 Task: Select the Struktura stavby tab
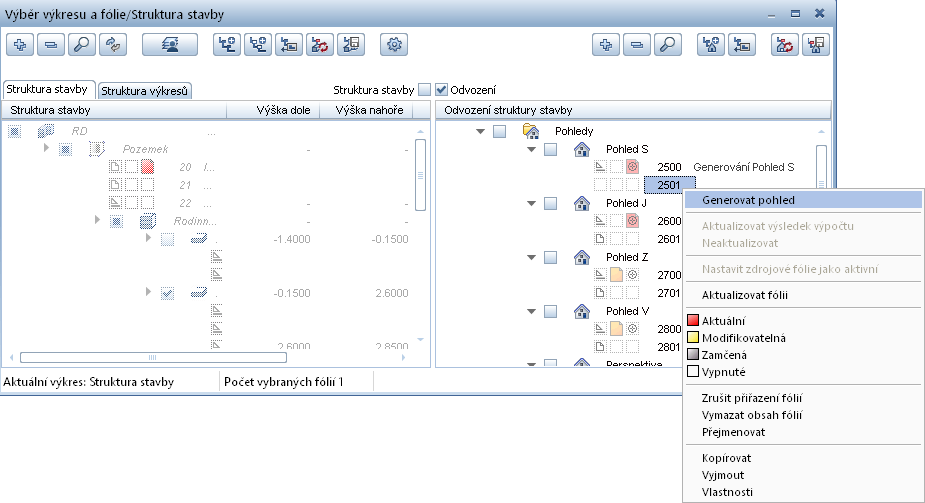click(x=47, y=89)
